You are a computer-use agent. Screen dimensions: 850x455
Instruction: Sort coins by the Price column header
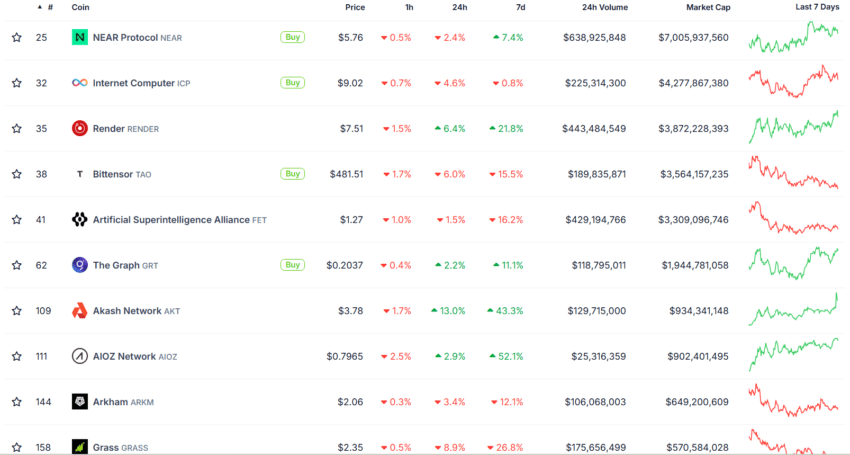[x=355, y=8]
